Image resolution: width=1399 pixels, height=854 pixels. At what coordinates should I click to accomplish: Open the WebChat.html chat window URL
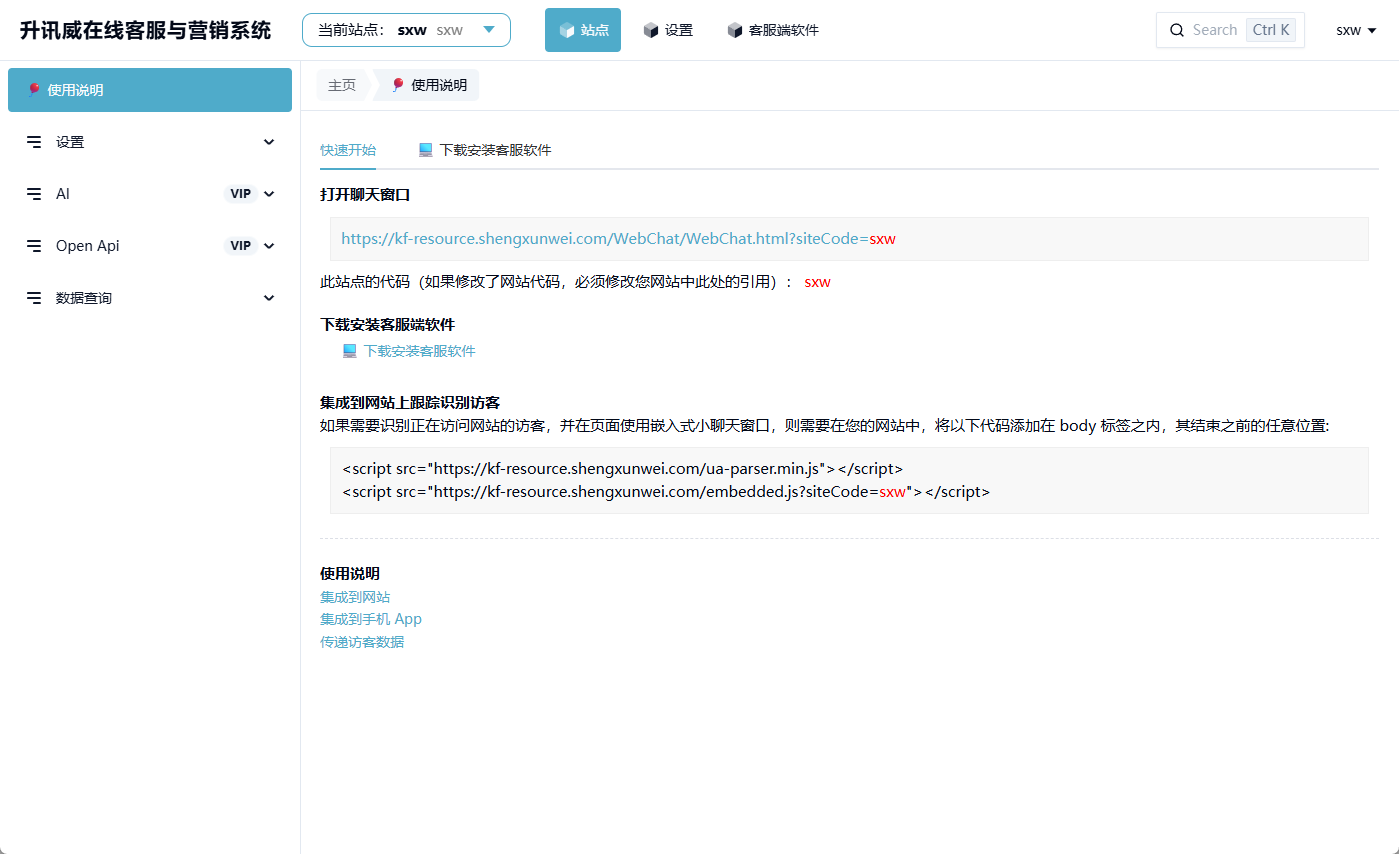click(x=618, y=239)
